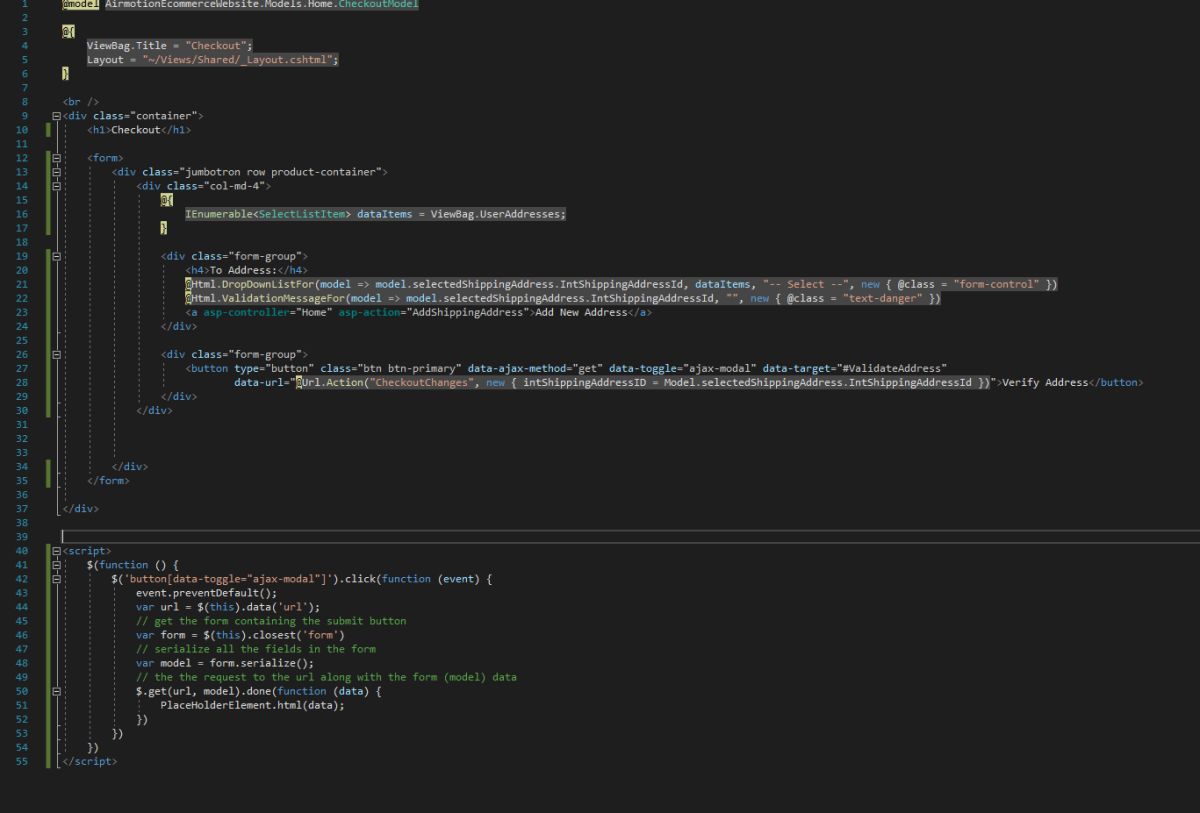Click the closing </form> tag

coord(108,480)
